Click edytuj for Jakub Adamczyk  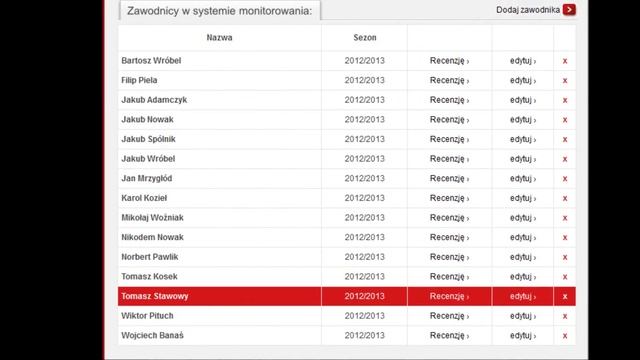[523, 100]
